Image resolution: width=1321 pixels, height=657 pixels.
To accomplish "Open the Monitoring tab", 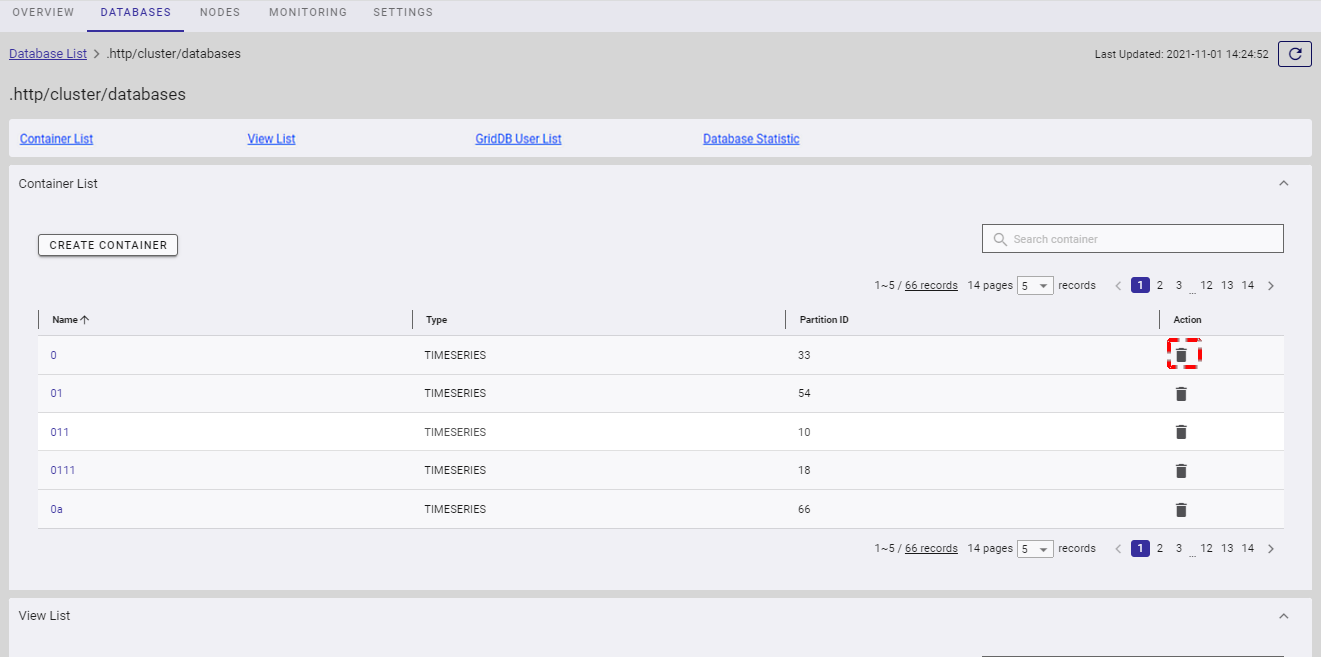I will coord(308,13).
